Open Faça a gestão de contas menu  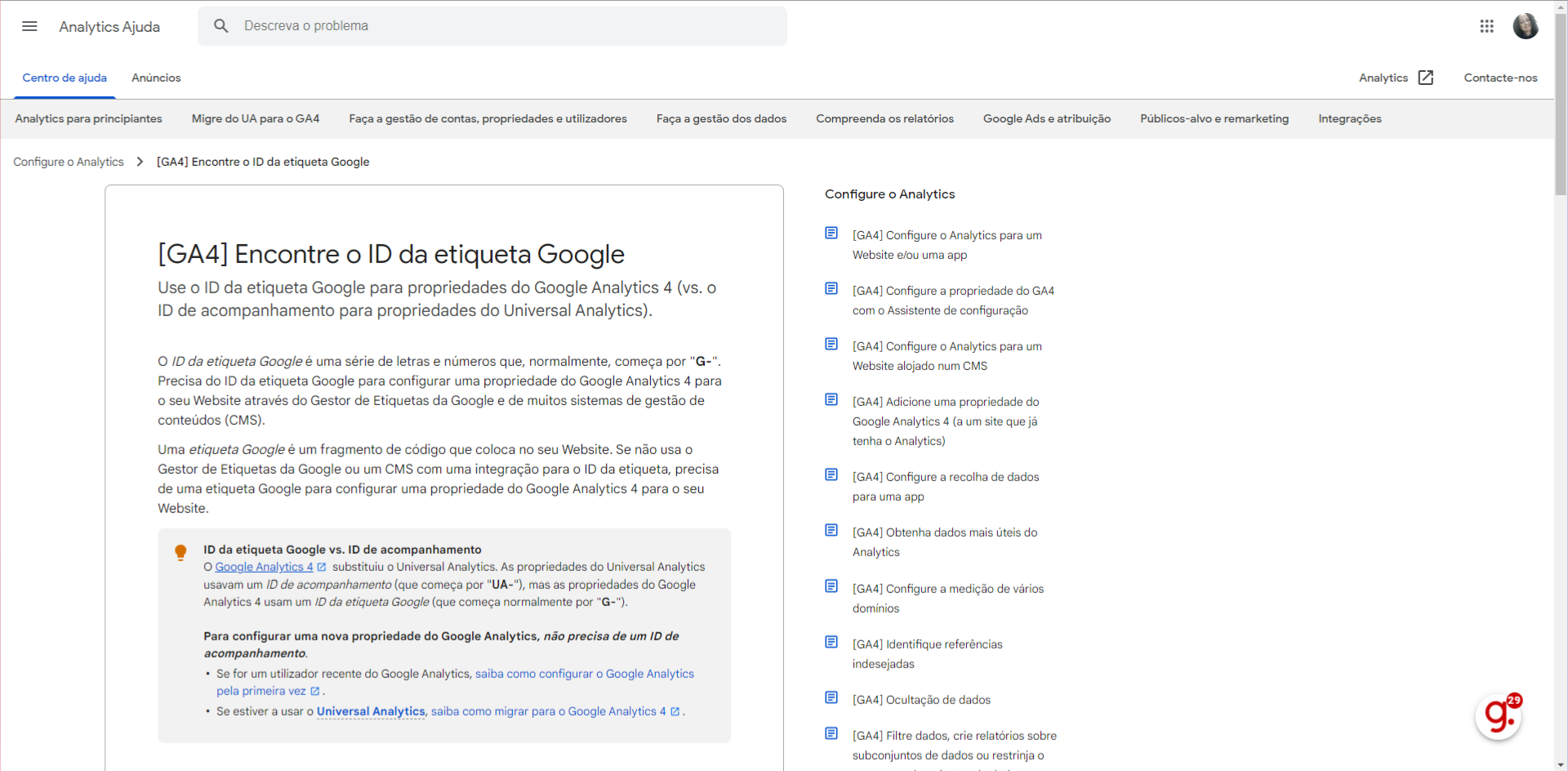488,118
